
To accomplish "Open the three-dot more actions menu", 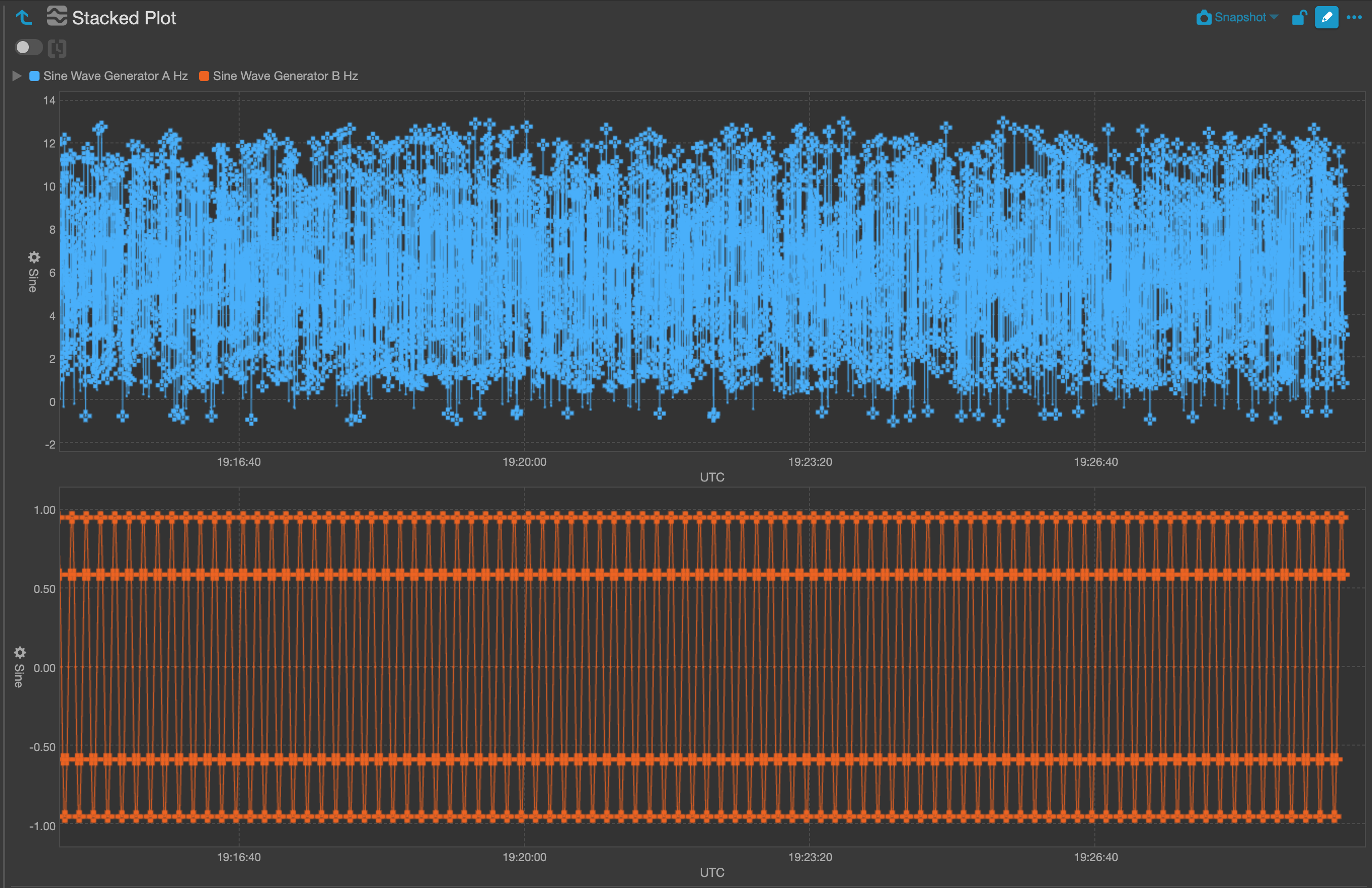I will pyautogui.click(x=1354, y=17).
